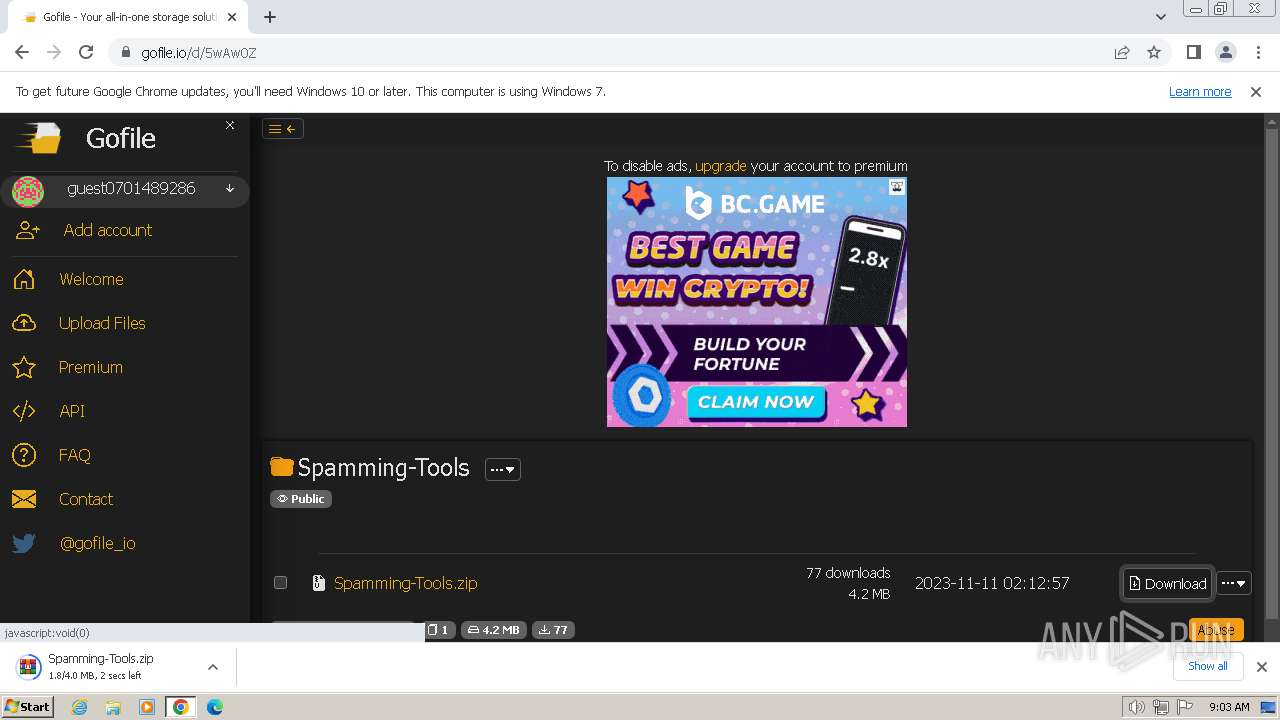Open the download item options chevron
This screenshot has width=1280, height=720.
[x=213, y=667]
